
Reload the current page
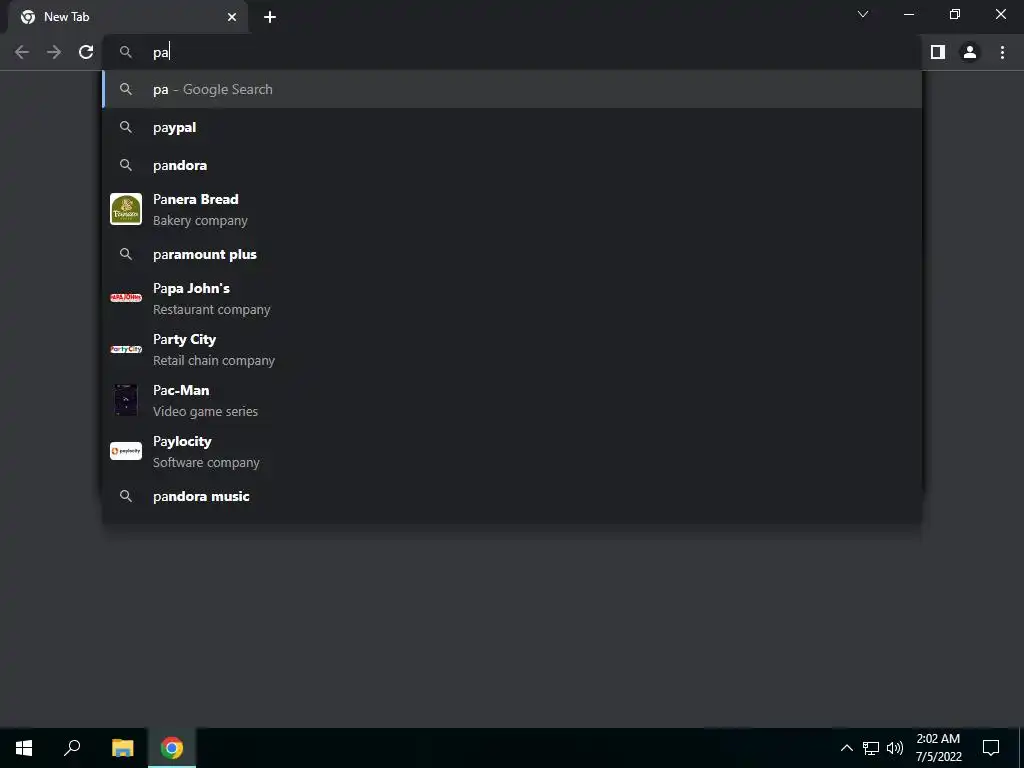coord(86,52)
